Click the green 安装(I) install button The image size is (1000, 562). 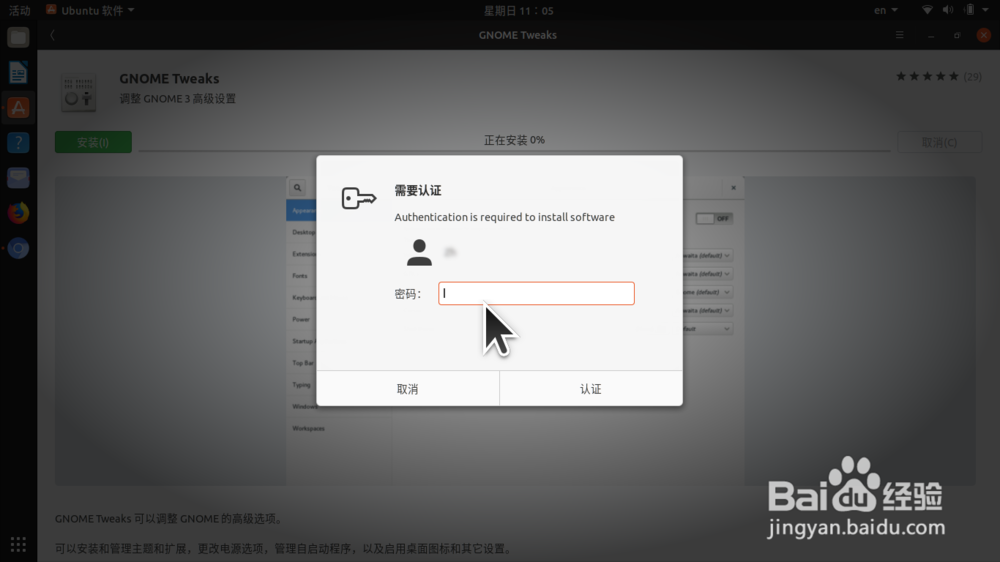(93, 142)
